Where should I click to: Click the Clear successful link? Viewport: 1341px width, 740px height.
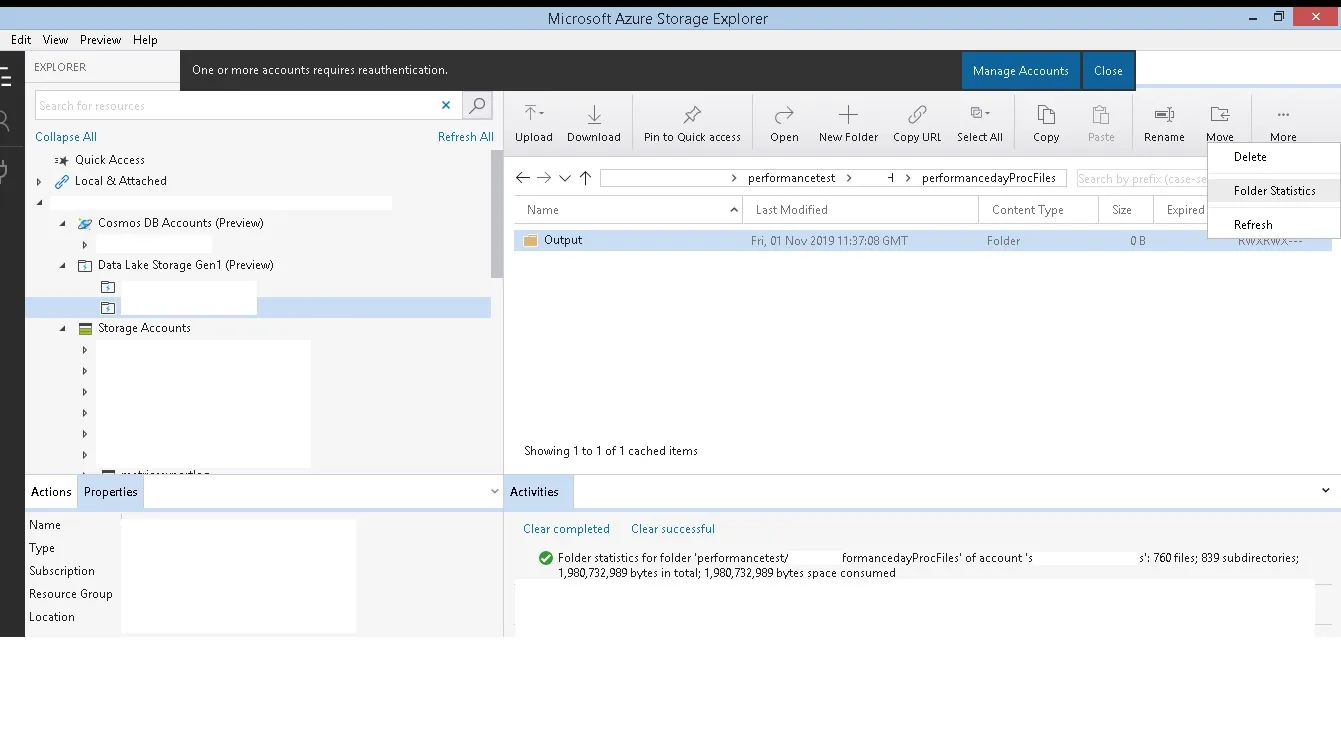pos(673,529)
